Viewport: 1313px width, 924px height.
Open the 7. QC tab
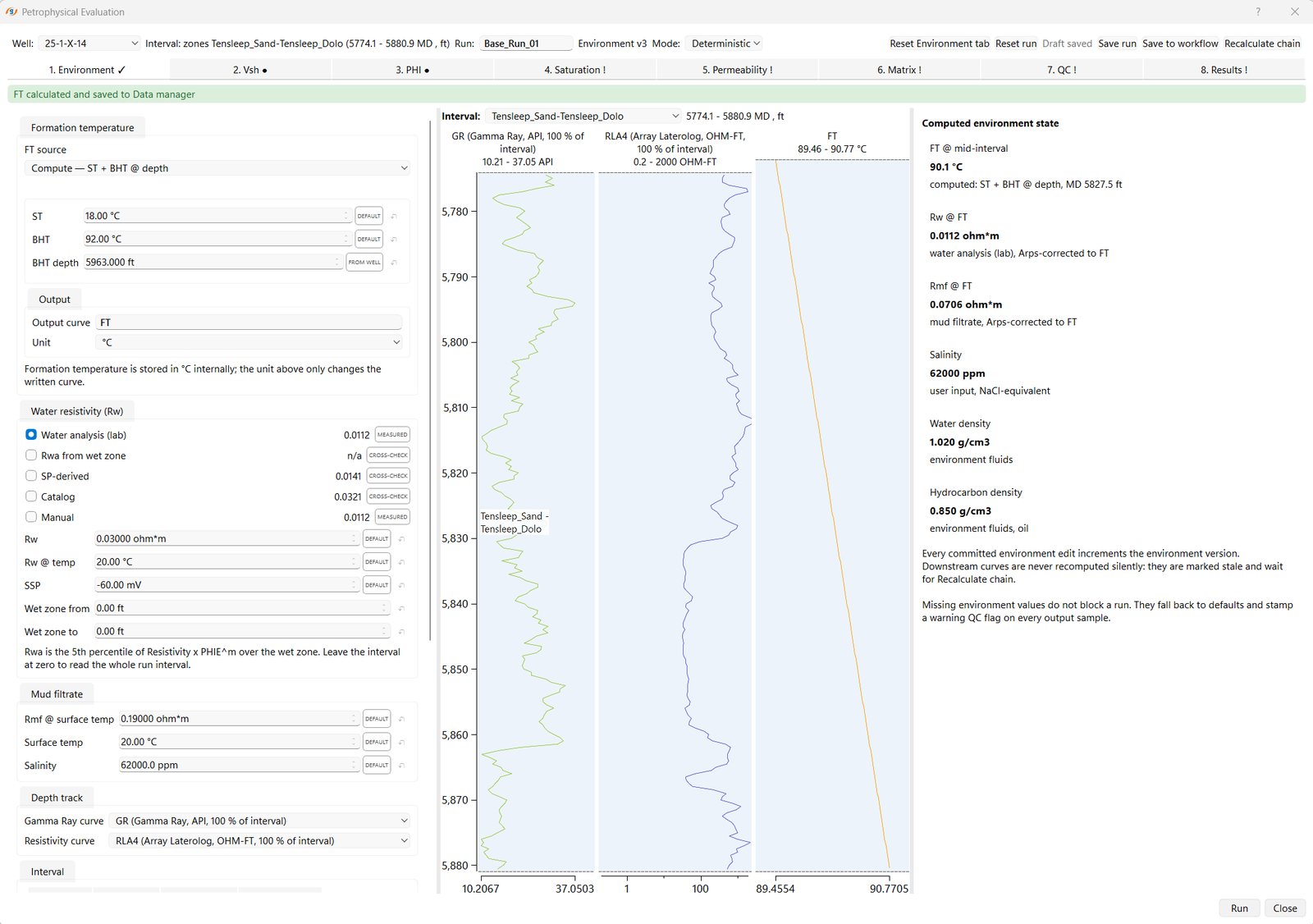click(x=1061, y=70)
